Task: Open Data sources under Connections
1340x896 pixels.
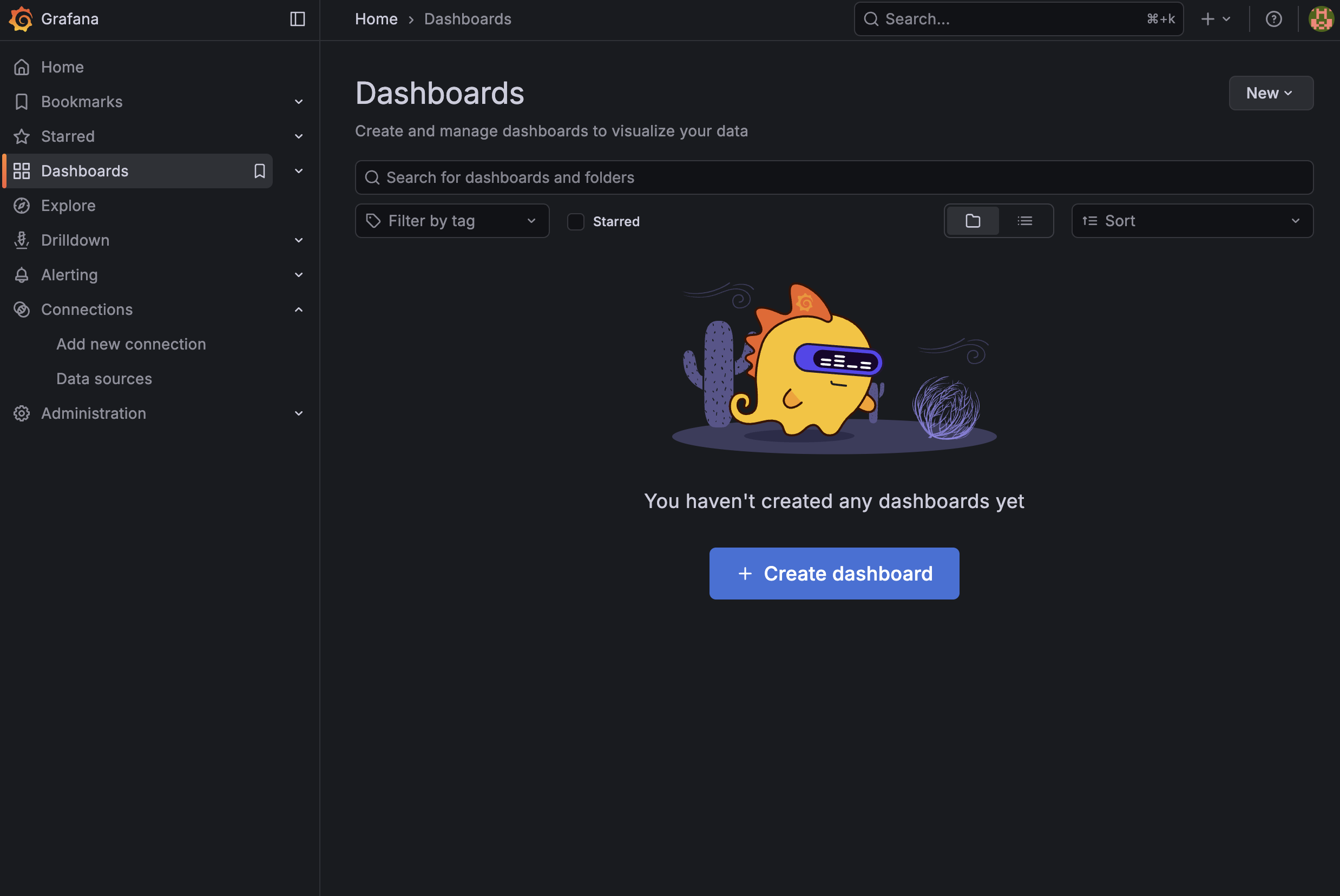Action: pyautogui.click(x=104, y=379)
